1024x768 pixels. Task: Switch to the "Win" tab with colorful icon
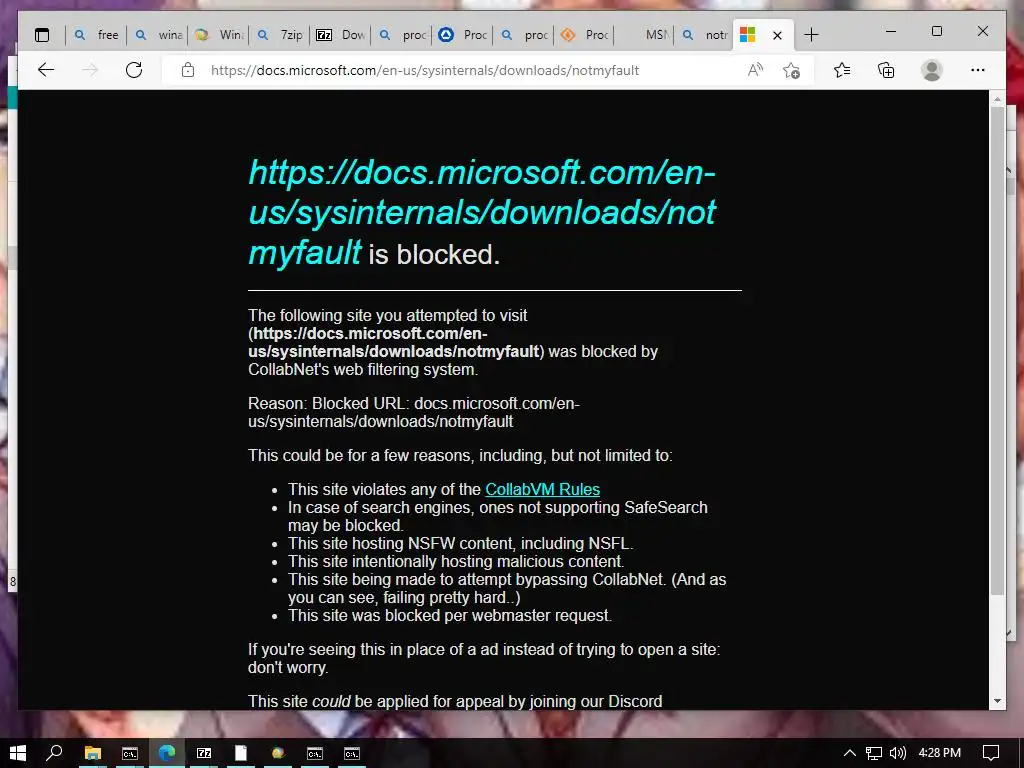point(219,35)
